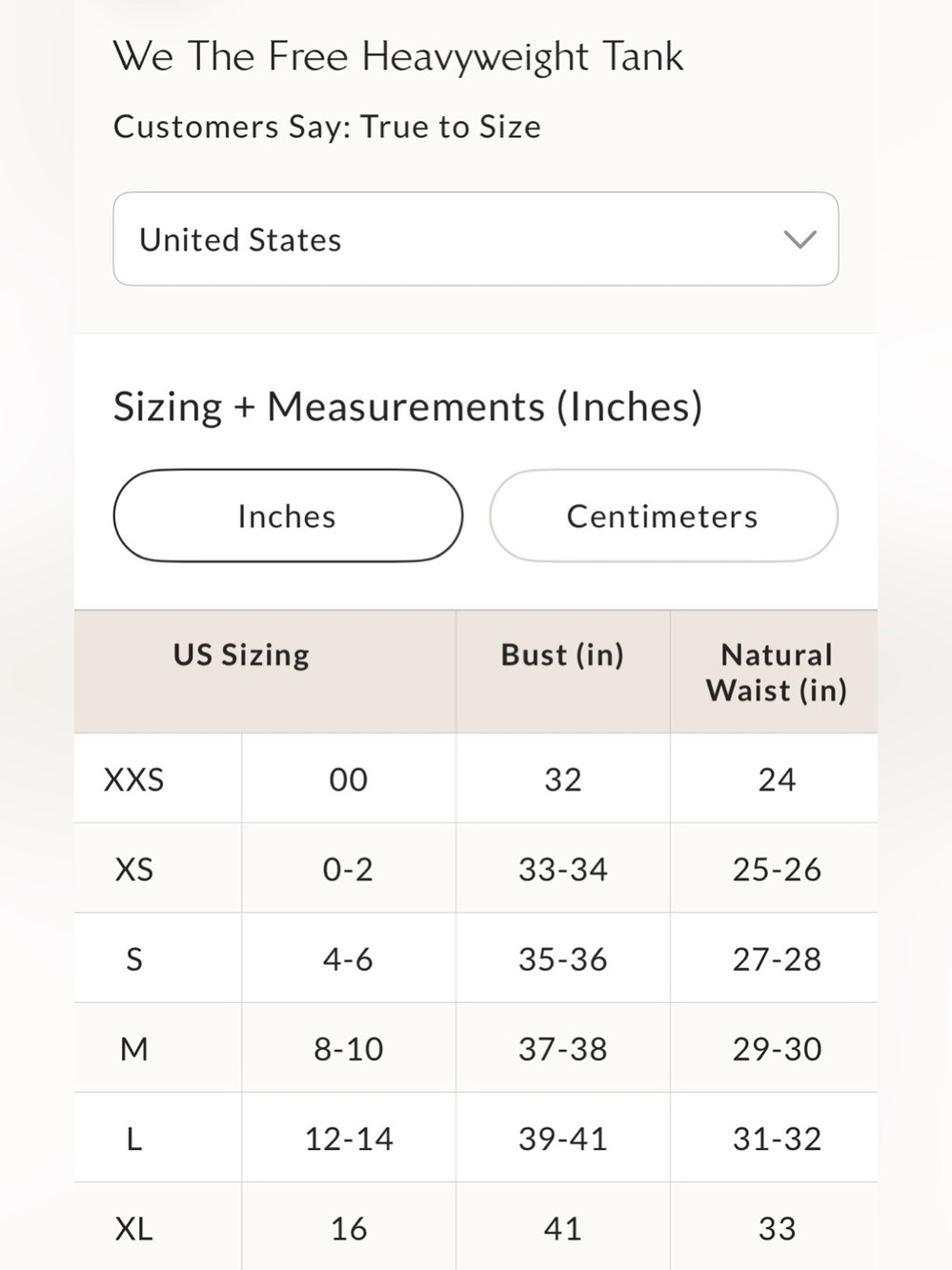Click the S size row label
The image size is (952, 1270).
133,958
